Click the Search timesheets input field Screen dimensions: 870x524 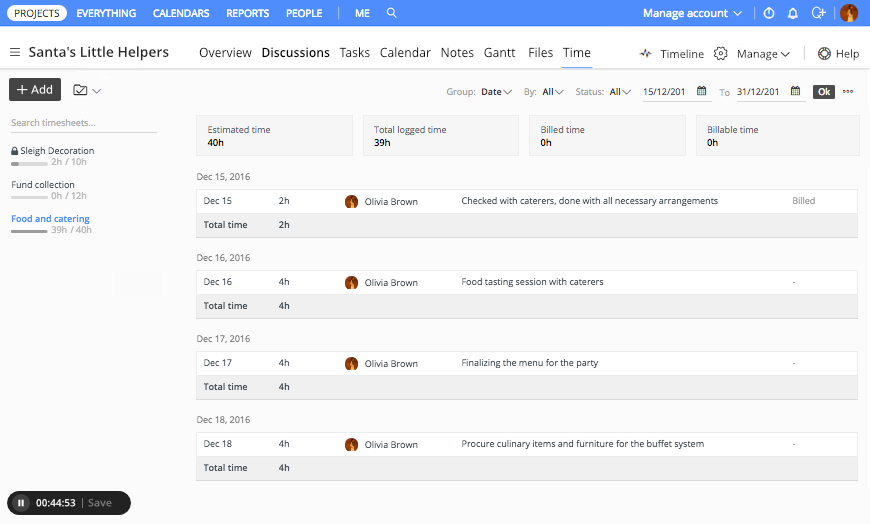[x=83, y=123]
